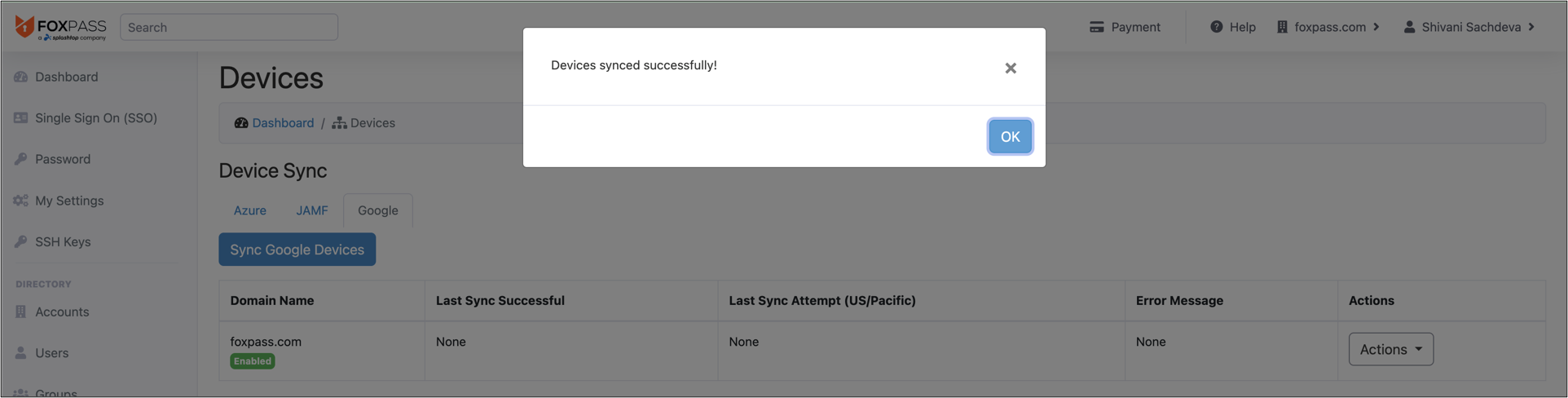The width and height of the screenshot is (1568, 398).
Task: Click the SSH Keys key icon
Action: pos(21,242)
